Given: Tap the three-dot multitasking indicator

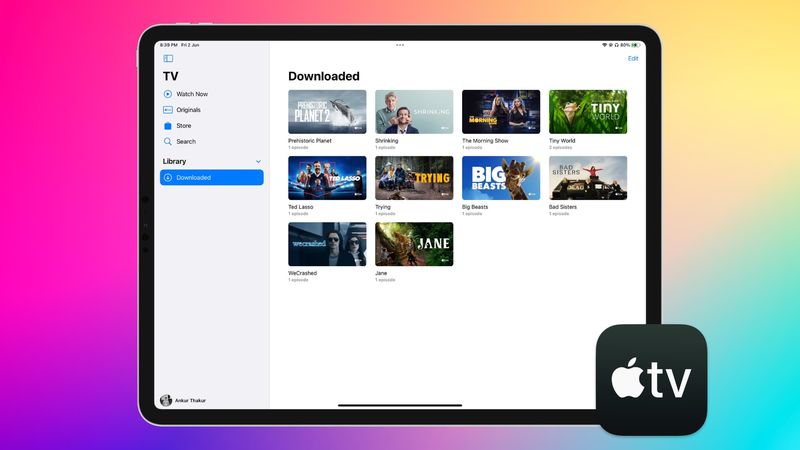Looking at the screenshot, I should point(400,45).
